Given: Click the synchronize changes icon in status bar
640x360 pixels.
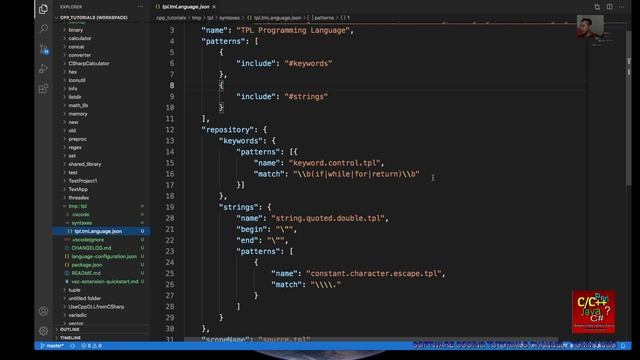Looking at the screenshot, I should tap(73, 346).
